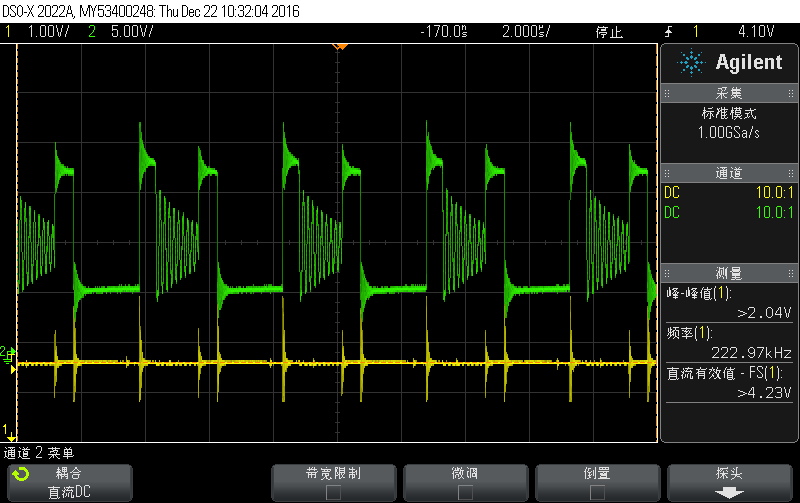The image size is (800, 503).
Task: Click the DSO-X 2022A title text
Action: pyautogui.click(x=38, y=11)
